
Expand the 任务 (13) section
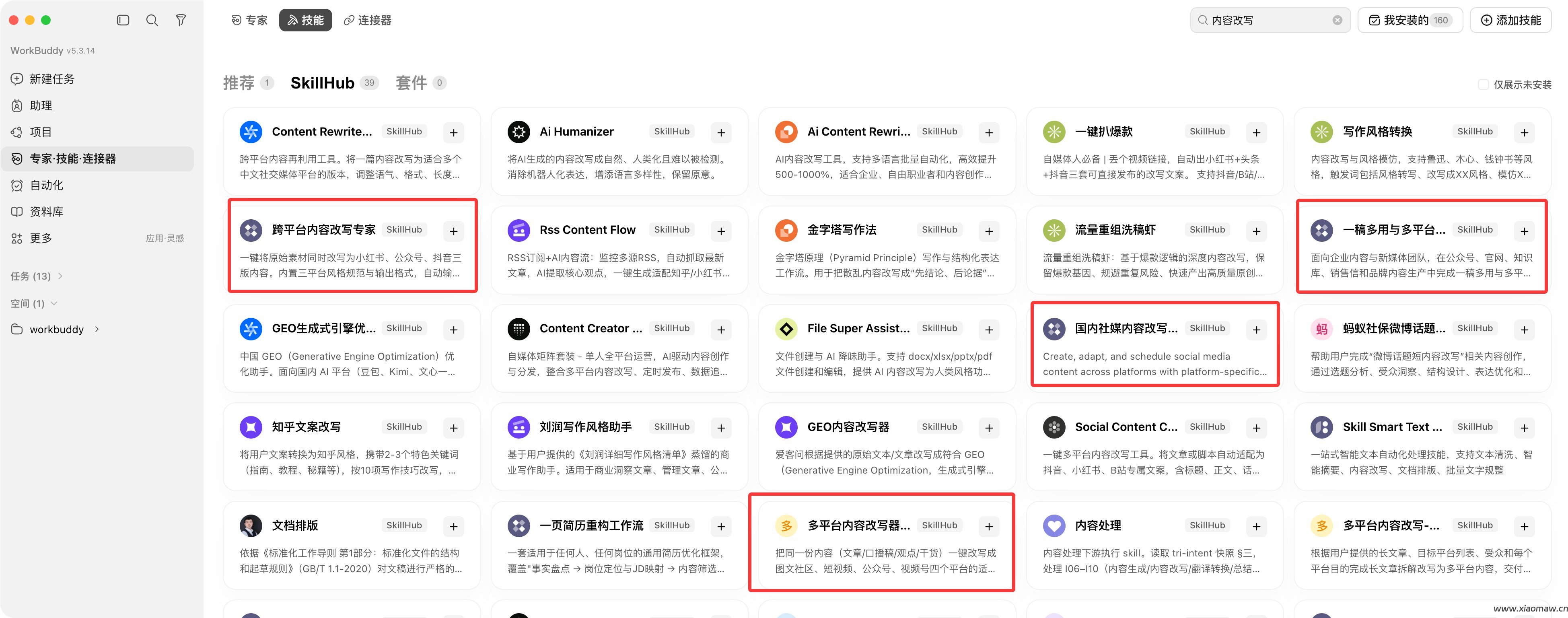pyautogui.click(x=37, y=276)
